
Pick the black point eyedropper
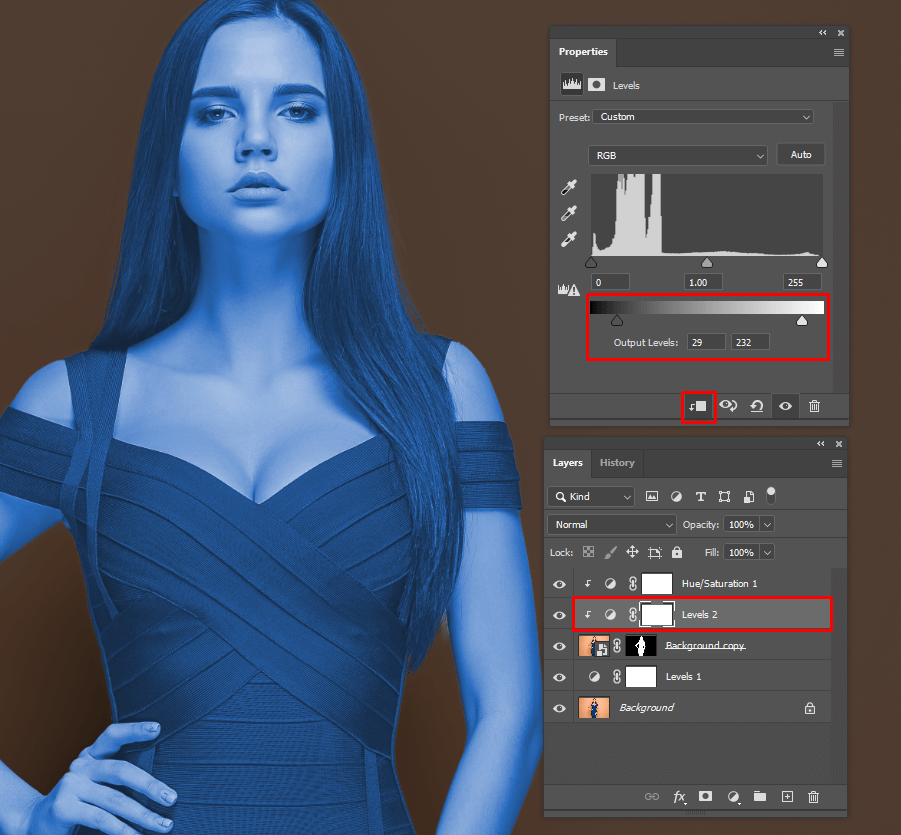569,187
